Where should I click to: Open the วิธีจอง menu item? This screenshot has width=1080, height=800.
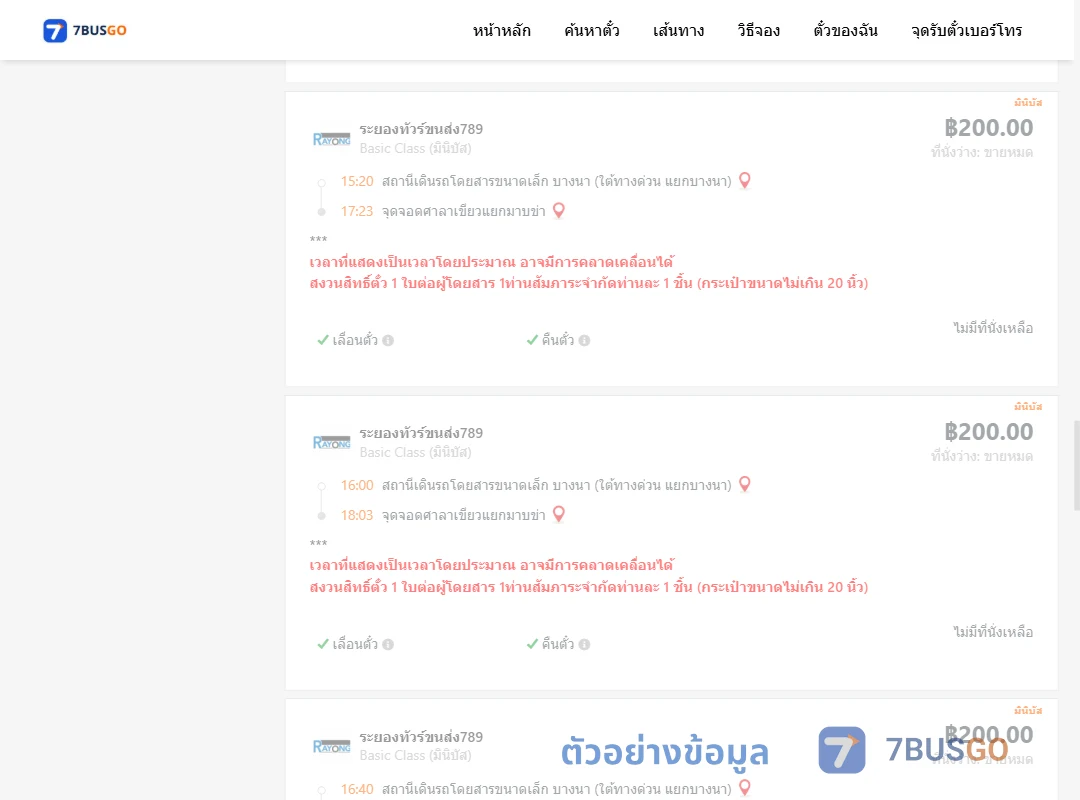tap(758, 30)
